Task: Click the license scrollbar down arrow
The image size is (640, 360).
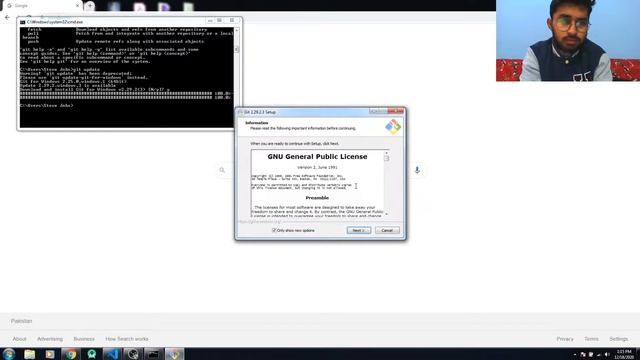Action: click(x=387, y=214)
